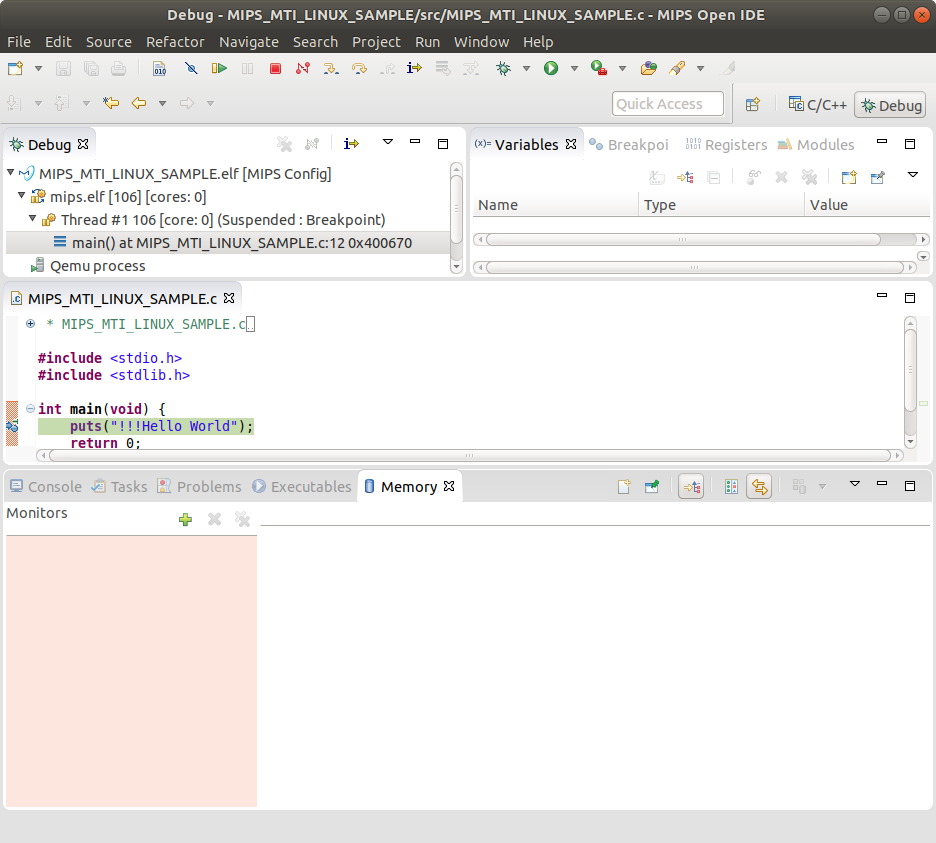Open the Debug view menu triangle

388,142
